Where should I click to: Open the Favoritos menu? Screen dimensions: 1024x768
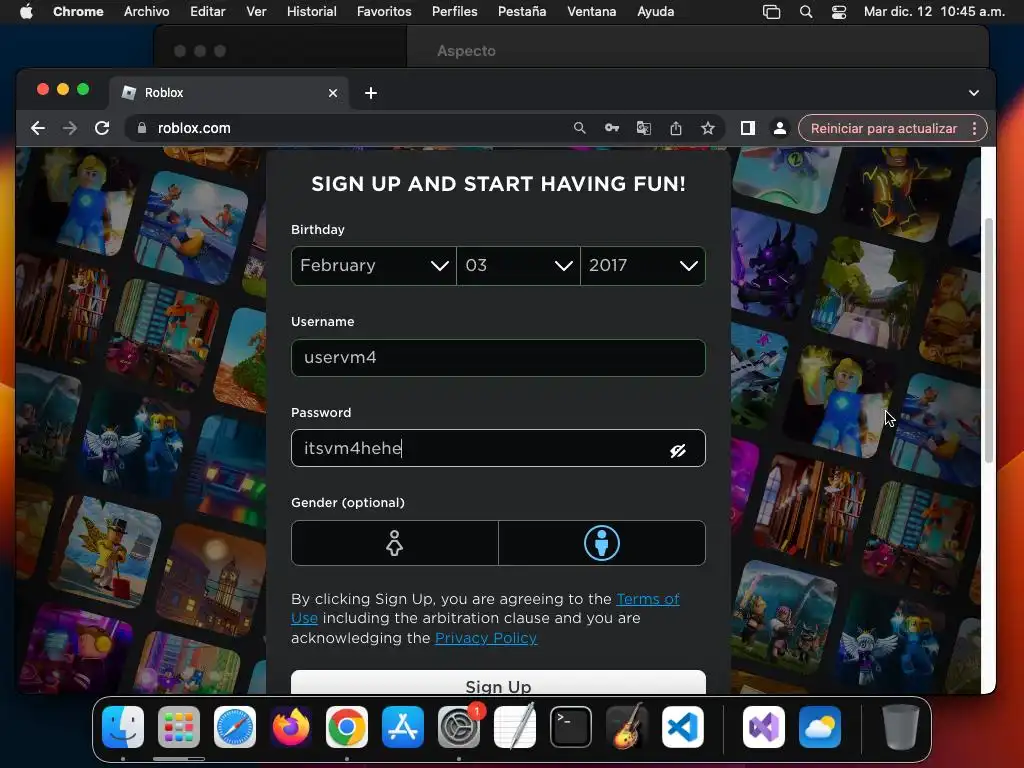[x=384, y=11]
